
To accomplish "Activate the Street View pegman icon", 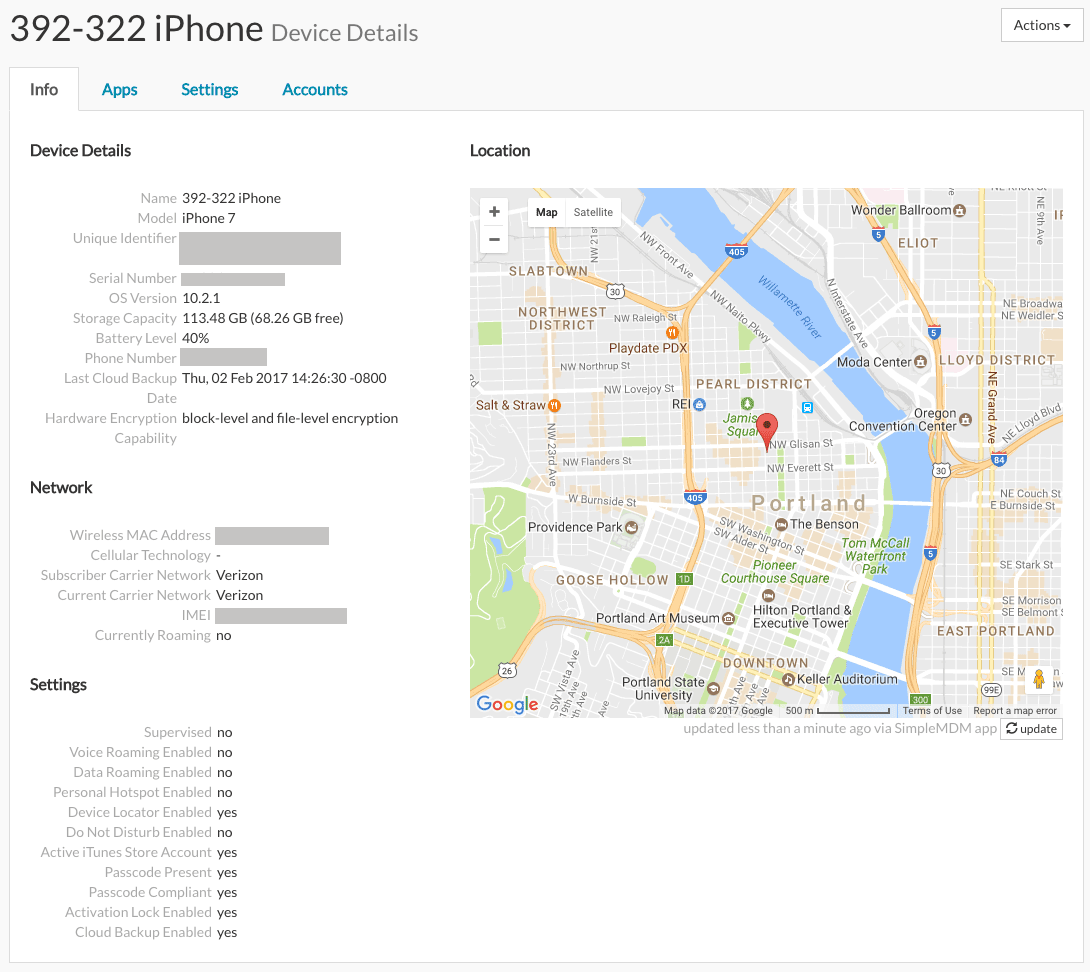I will click(x=1039, y=679).
